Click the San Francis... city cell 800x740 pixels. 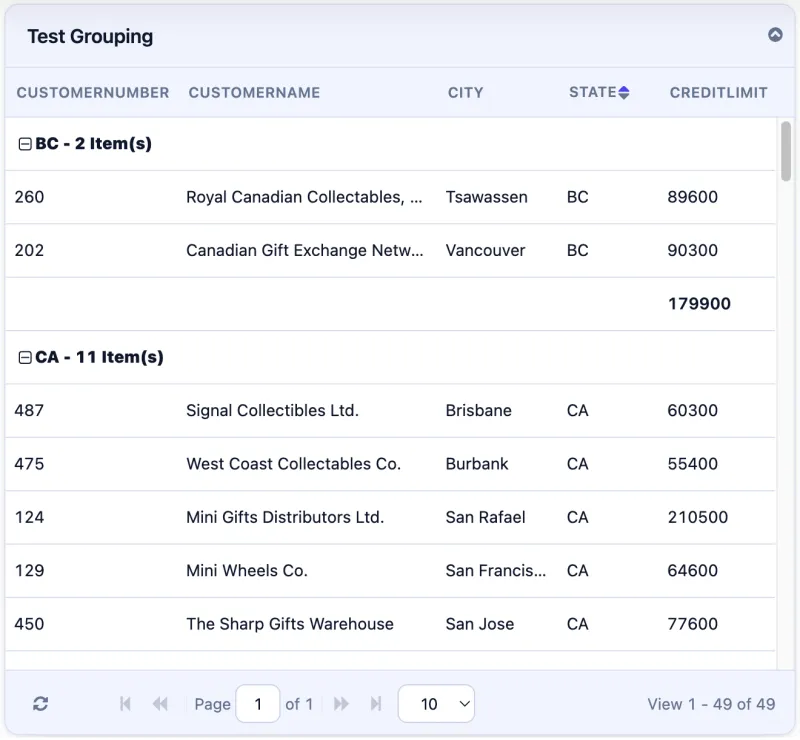(495, 571)
